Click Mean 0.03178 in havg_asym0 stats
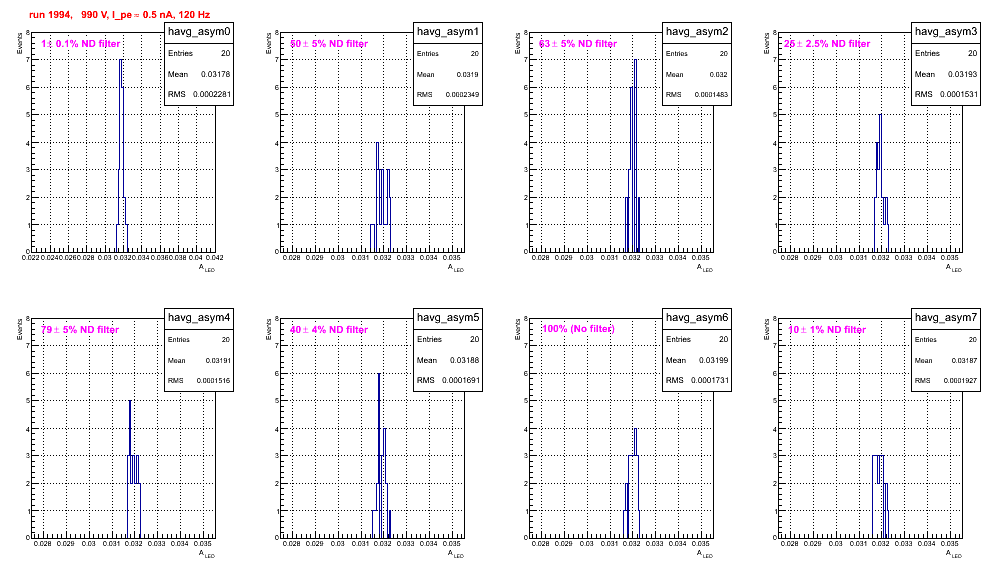The height and width of the screenshot is (572, 996). 199,74
